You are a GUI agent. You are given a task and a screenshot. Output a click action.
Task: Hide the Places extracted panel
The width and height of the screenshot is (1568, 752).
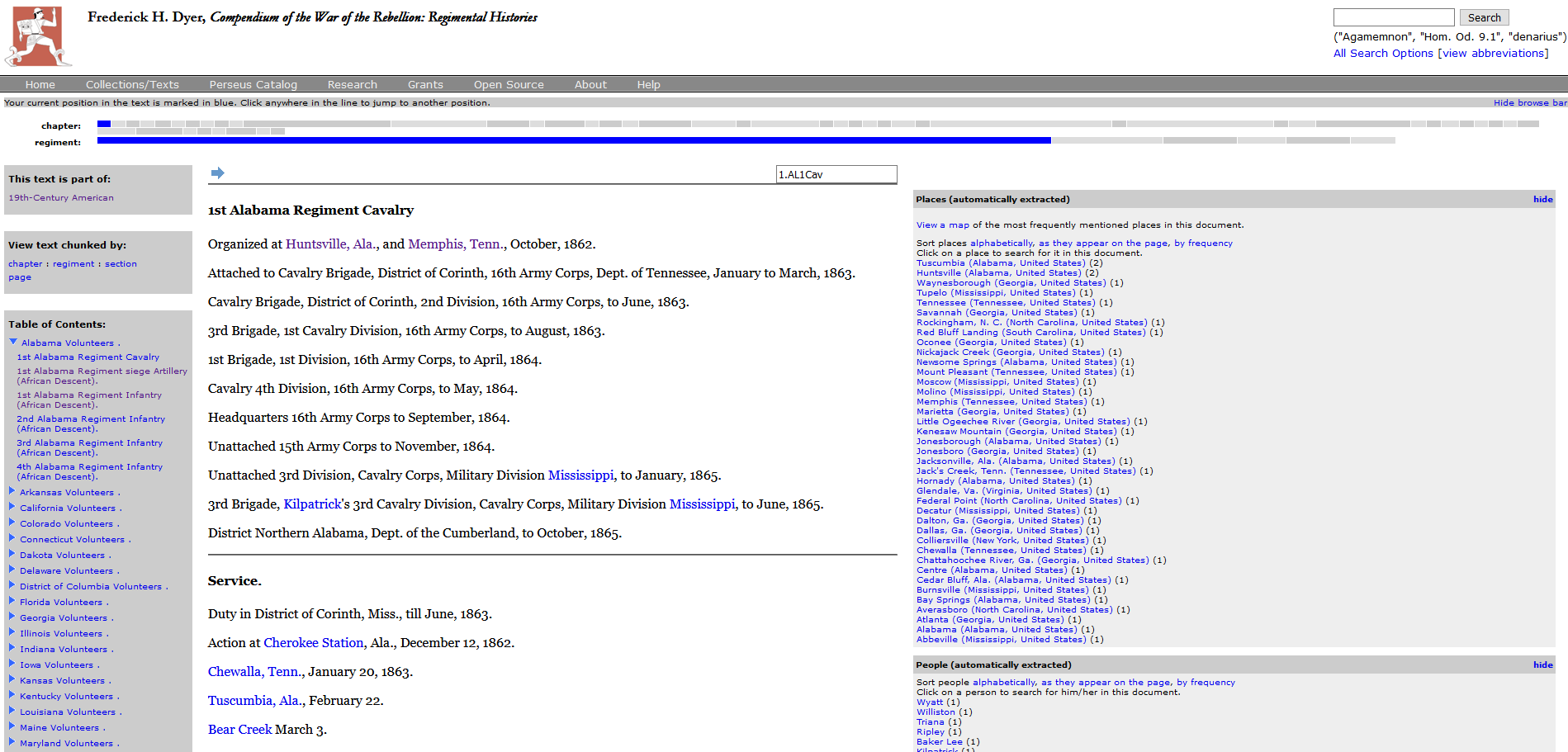click(x=1542, y=199)
